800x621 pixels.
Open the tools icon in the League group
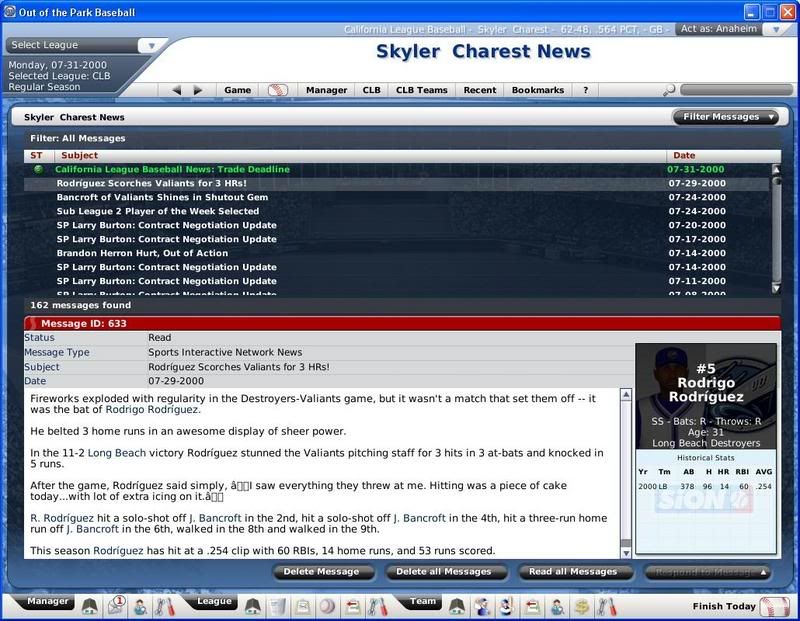378,607
